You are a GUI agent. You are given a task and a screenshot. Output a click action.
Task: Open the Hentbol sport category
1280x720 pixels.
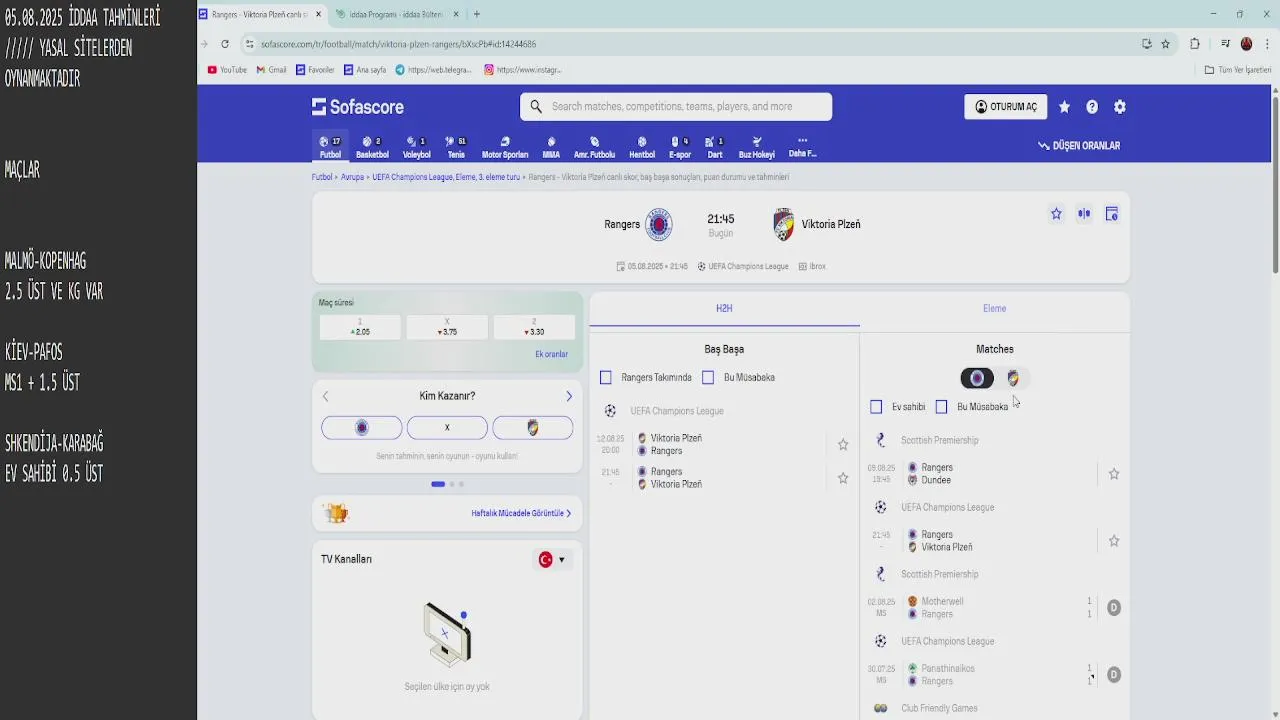[642, 147]
